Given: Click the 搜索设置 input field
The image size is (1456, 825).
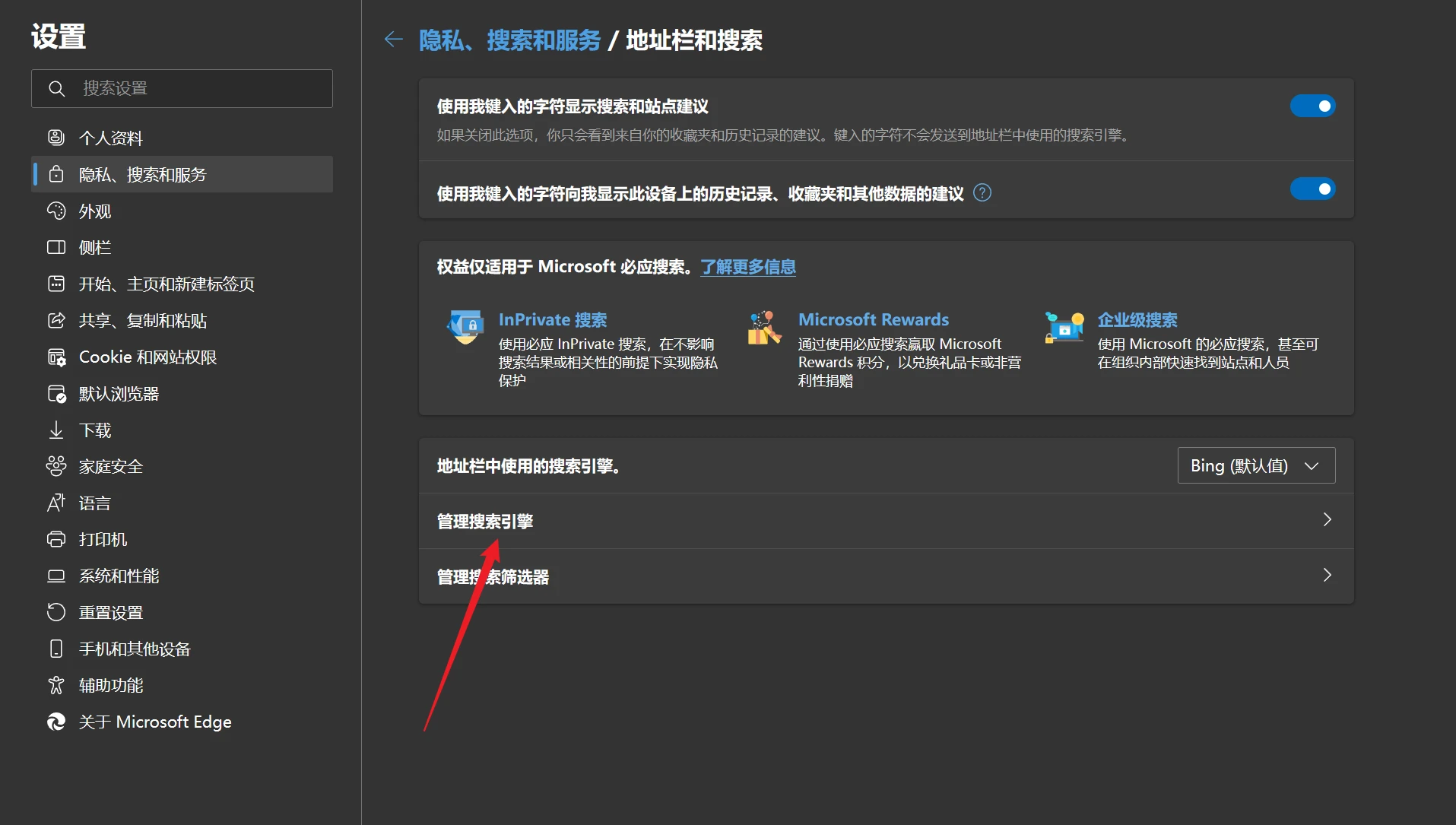Looking at the screenshot, I should pyautogui.click(x=182, y=88).
